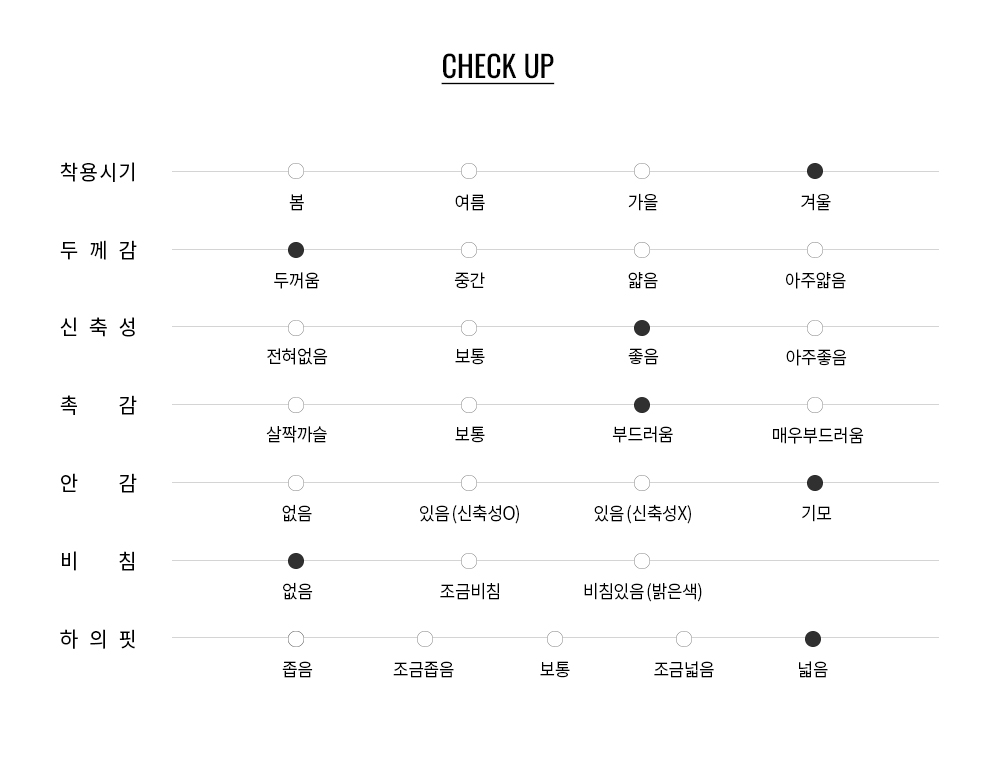Select the 전혀없음 elasticity circle
1000x759 pixels.
click(296, 328)
